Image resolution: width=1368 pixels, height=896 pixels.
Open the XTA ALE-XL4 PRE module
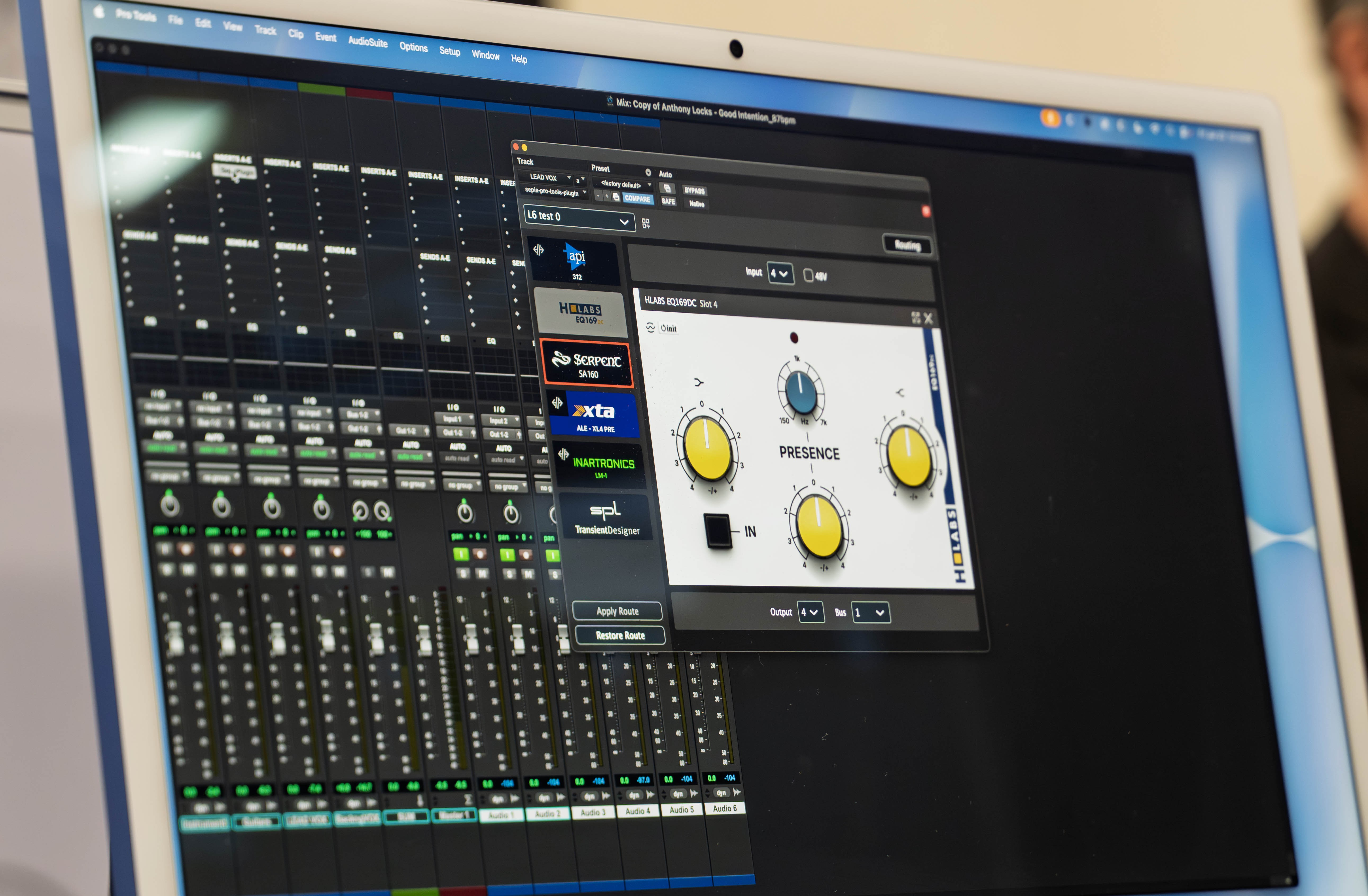(x=594, y=415)
